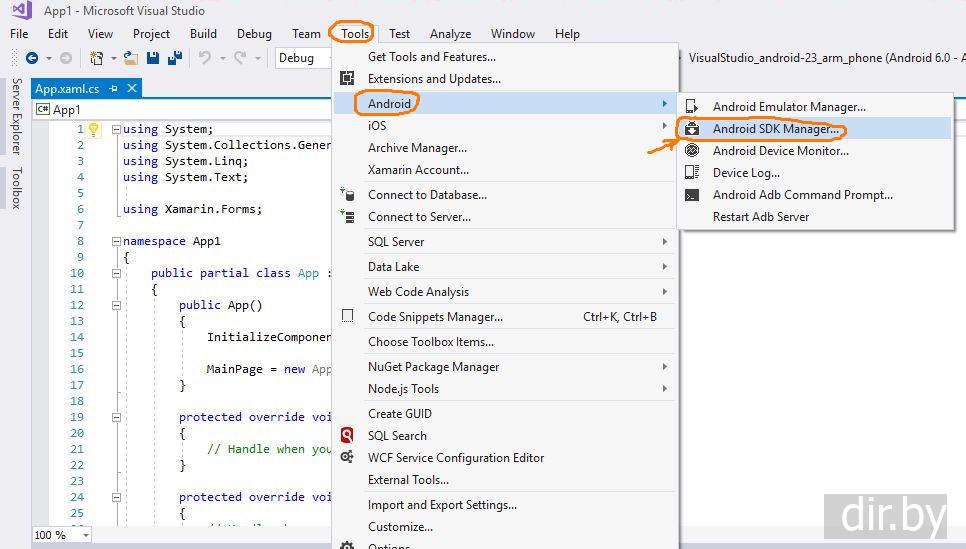
Task: Click the Save All toolbar icon
Action: [x=173, y=58]
